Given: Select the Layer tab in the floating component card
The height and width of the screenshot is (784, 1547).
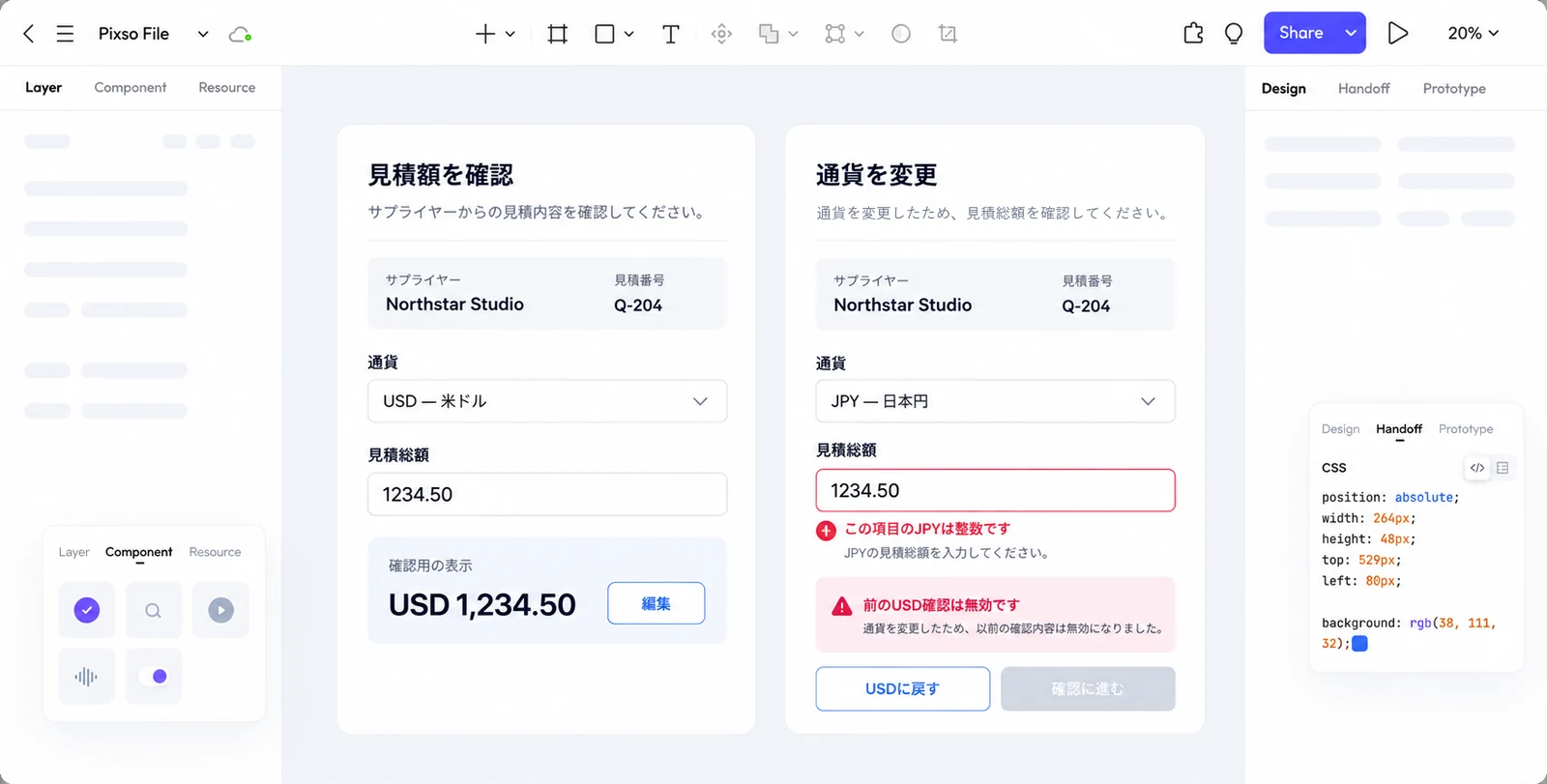Looking at the screenshot, I should coord(73,552).
